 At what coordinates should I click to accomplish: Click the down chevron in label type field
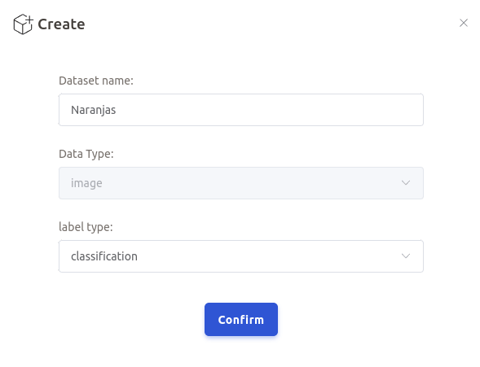point(405,256)
